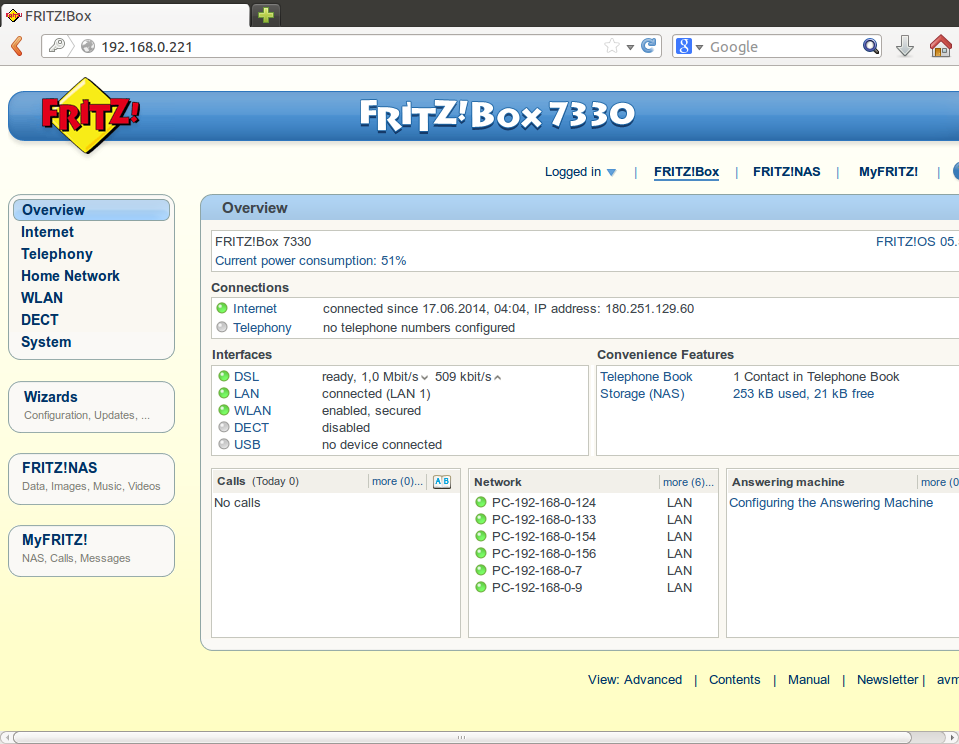This screenshot has height=744, width=959.
Task: Go to the browser home page icon
Action: pos(940,46)
